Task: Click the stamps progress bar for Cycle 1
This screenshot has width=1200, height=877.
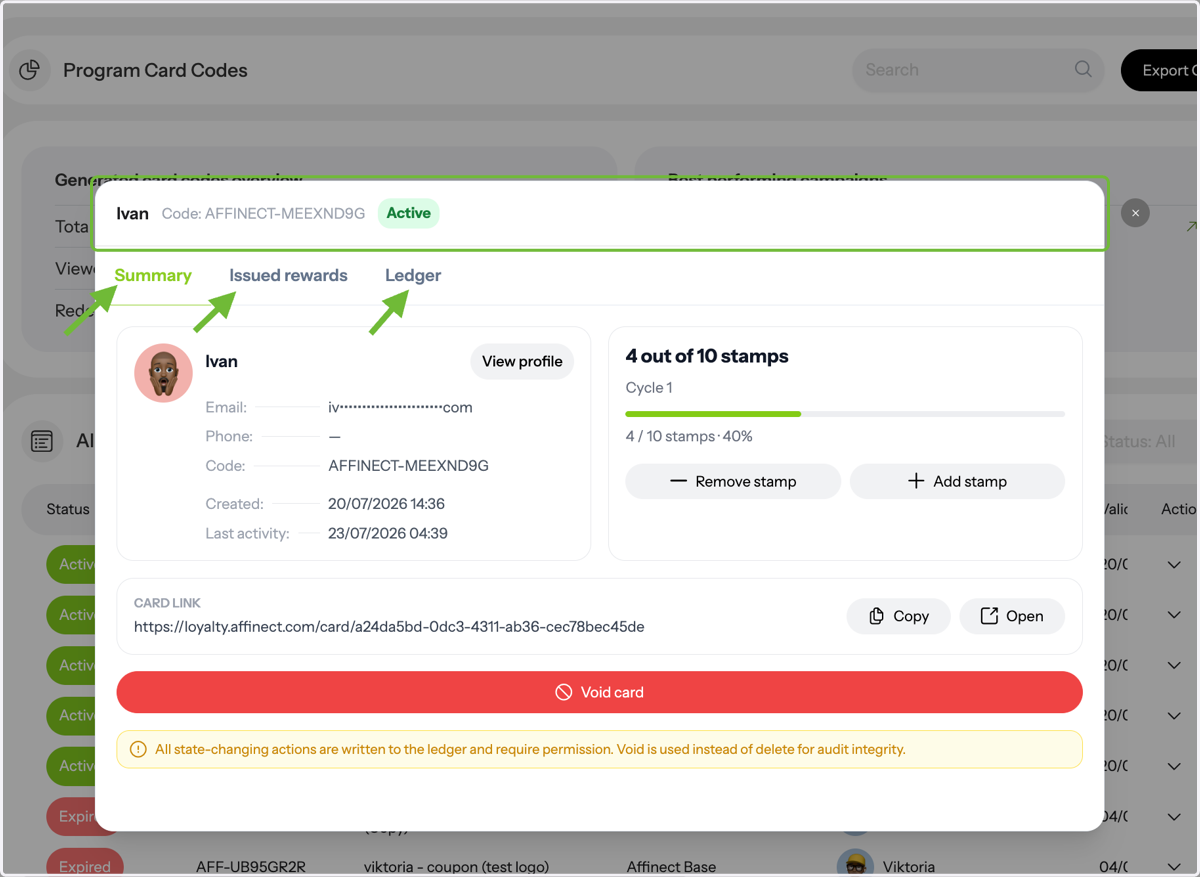Action: point(845,413)
